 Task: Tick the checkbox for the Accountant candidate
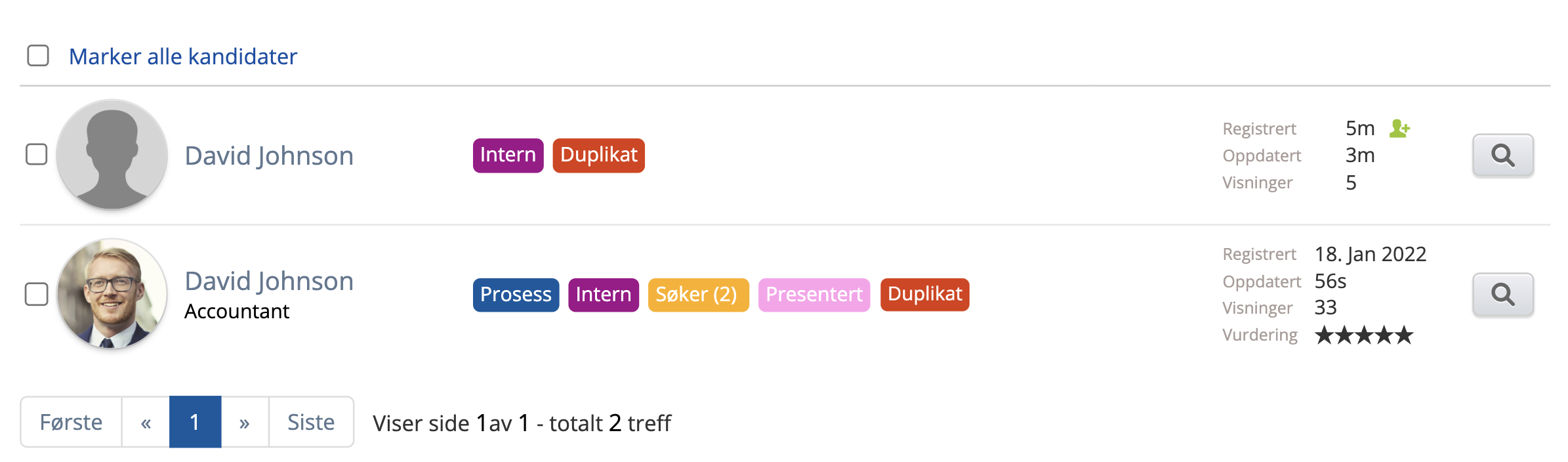[37, 294]
